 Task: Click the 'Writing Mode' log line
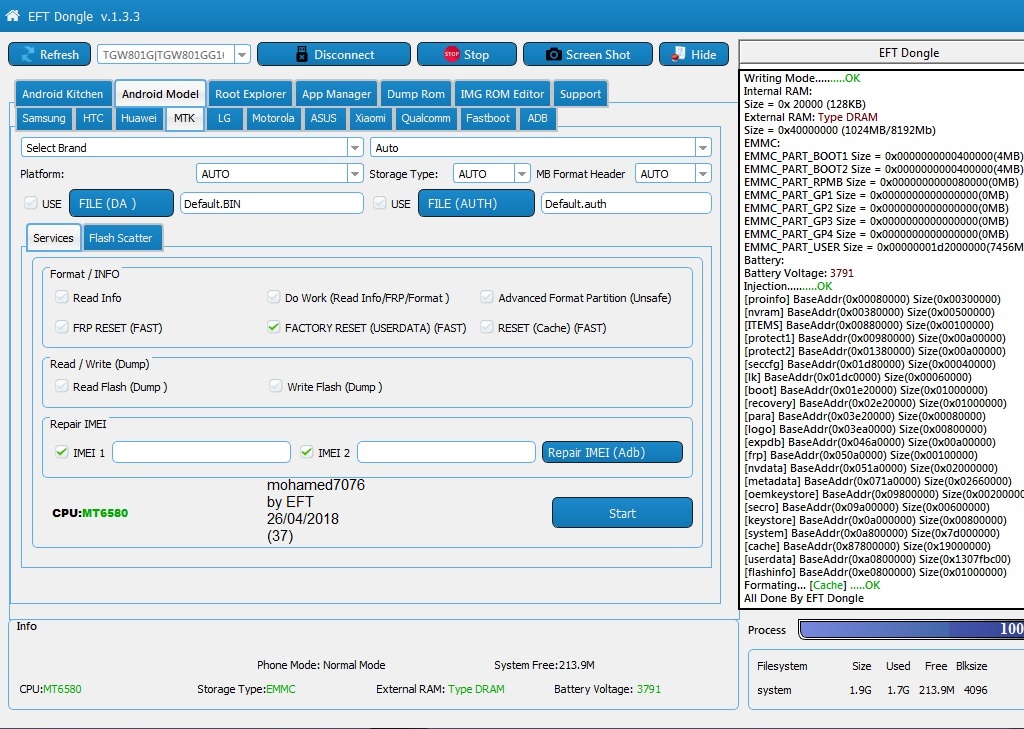[x=802, y=78]
